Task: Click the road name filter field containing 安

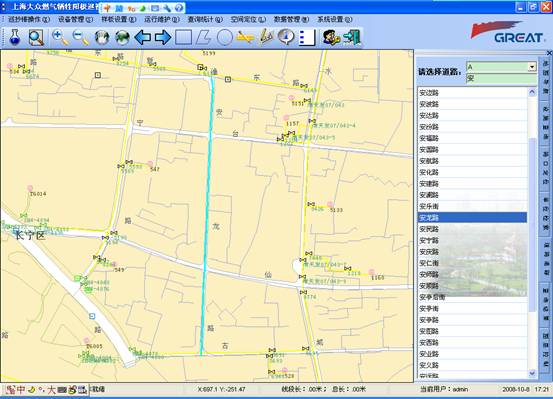Action: click(501, 78)
